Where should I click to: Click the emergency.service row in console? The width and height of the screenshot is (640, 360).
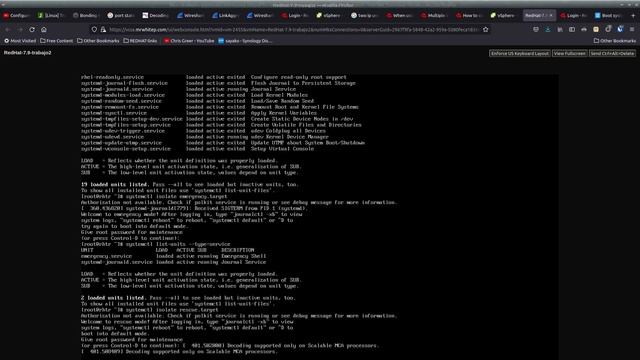point(173,256)
